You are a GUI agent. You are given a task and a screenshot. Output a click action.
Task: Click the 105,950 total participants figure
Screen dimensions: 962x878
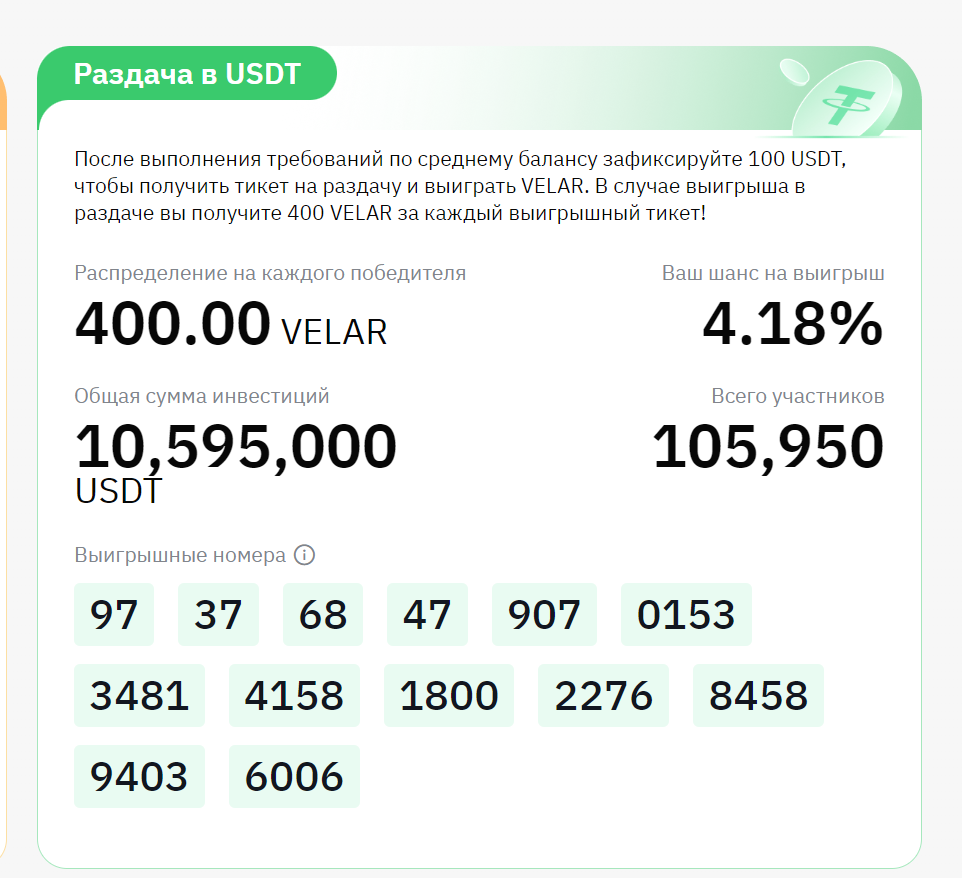point(768,447)
